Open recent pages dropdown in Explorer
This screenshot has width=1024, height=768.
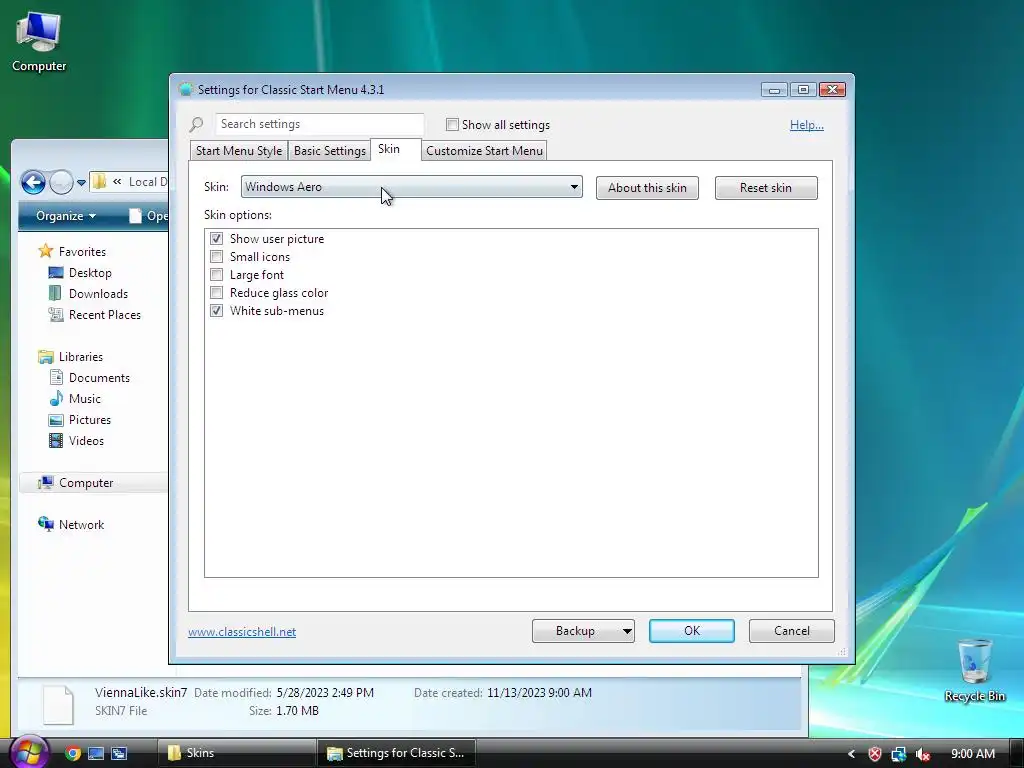coord(81,183)
